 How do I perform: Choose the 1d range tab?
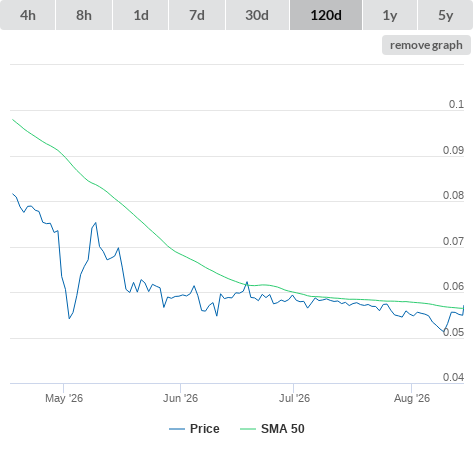click(x=141, y=15)
